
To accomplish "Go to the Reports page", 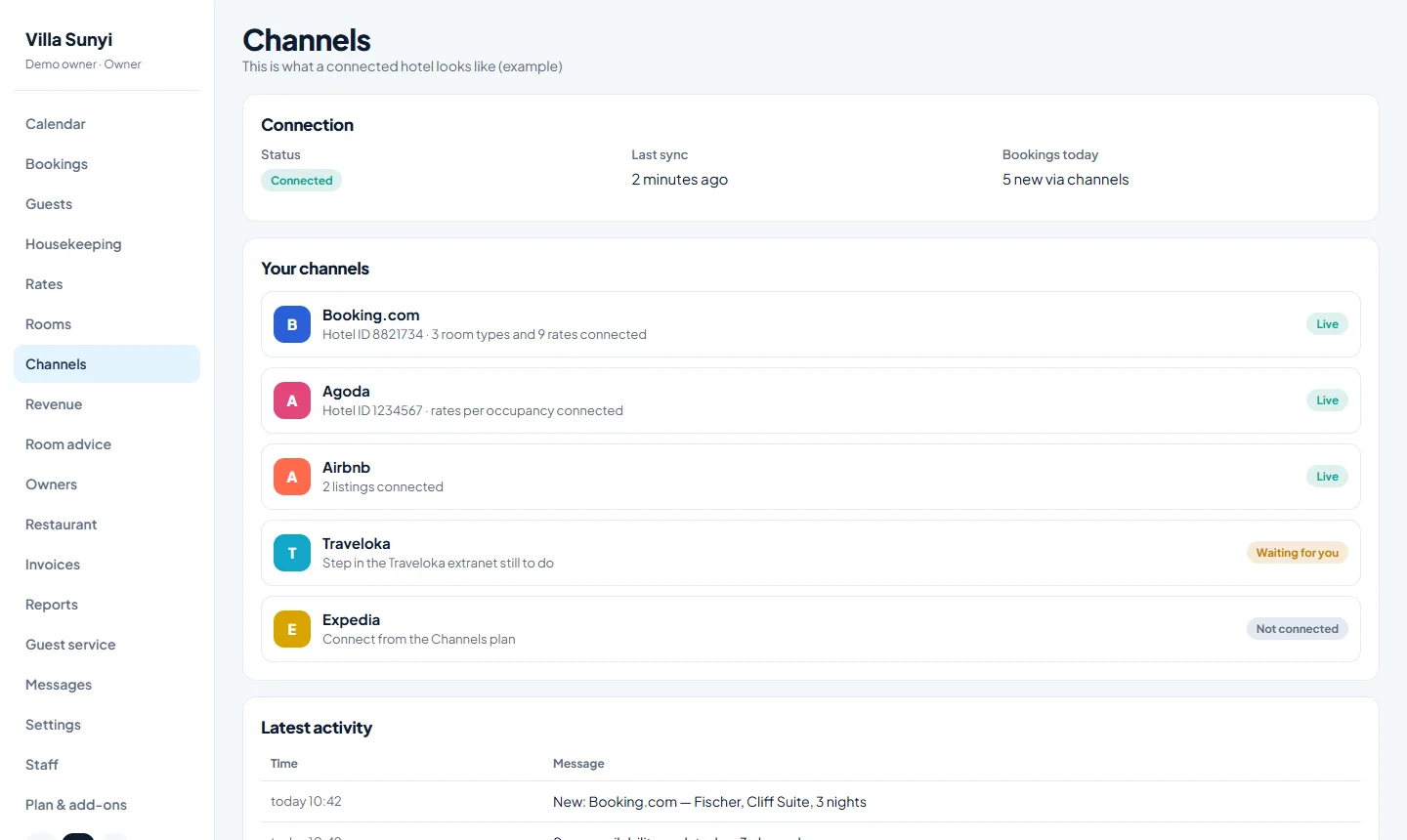I will 107,605.
